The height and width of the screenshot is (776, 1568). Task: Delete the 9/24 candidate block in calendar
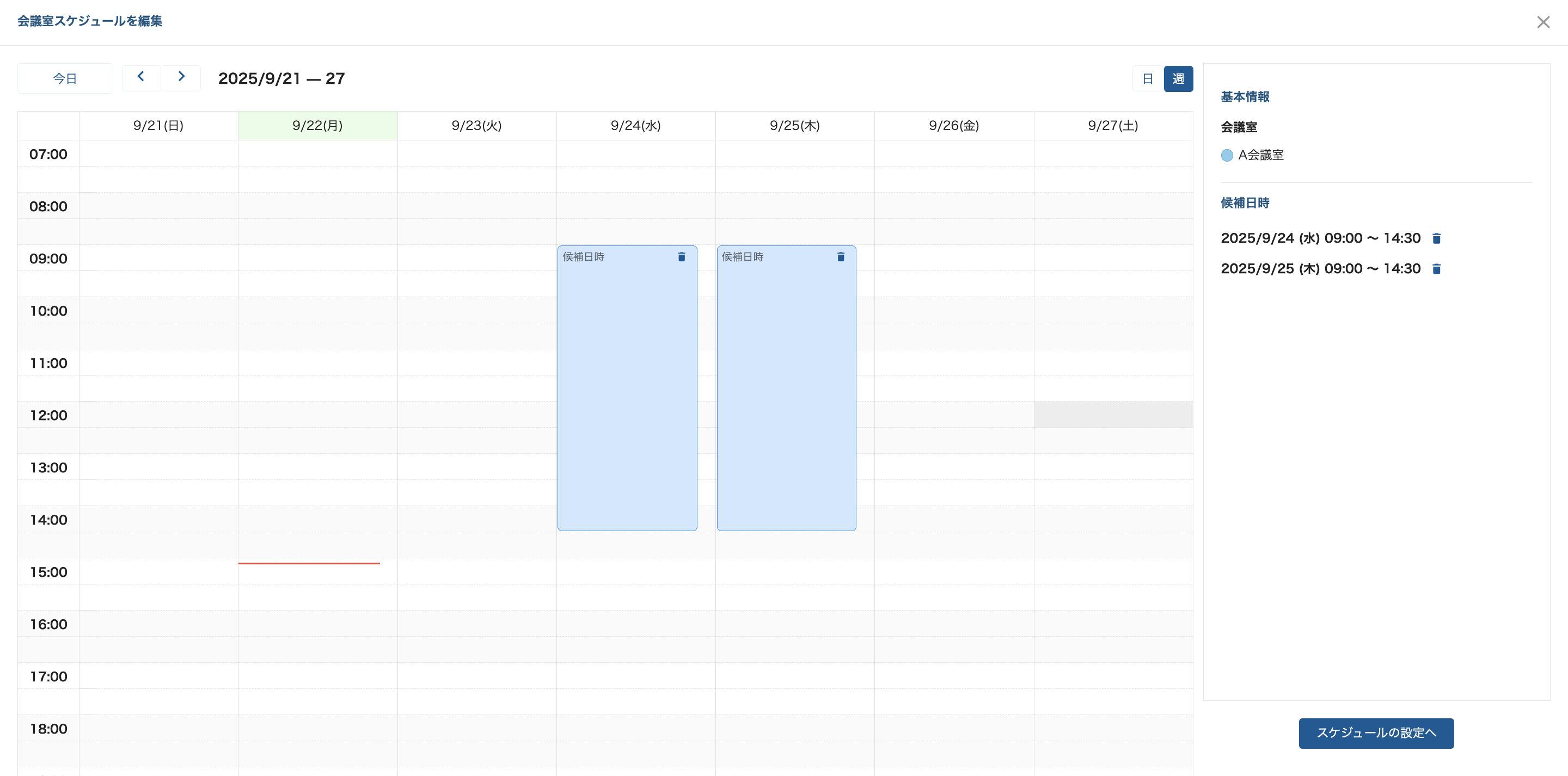[681, 257]
